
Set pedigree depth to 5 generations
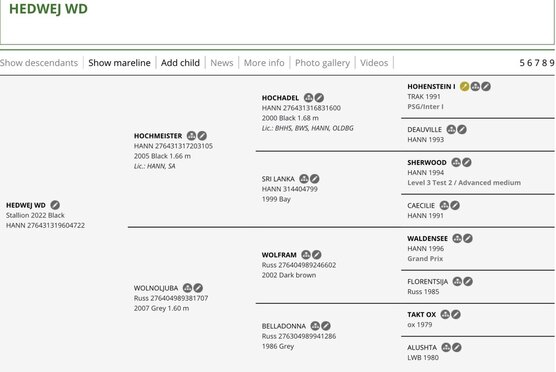coord(522,63)
